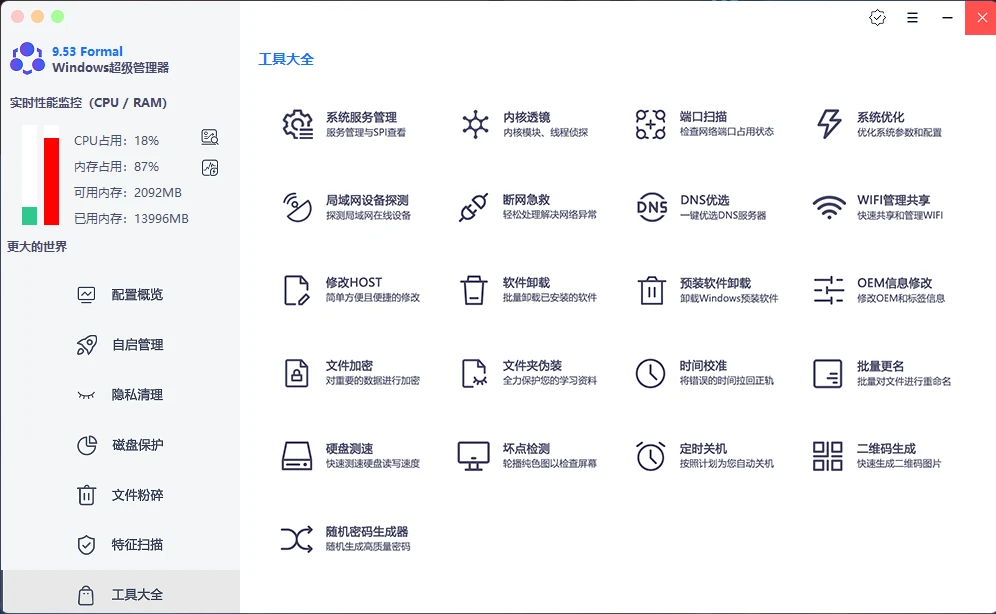Viewport: 996px width, 614px height.
Task: Open 特征扫描 sidebar section
Action: pos(120,545)
